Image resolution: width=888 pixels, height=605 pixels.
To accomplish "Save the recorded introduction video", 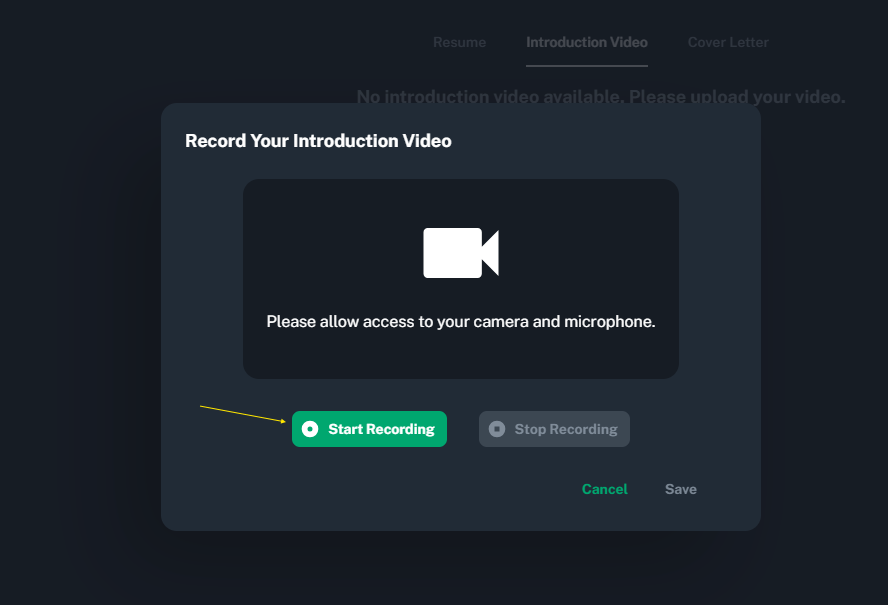I will pos(680,489).
